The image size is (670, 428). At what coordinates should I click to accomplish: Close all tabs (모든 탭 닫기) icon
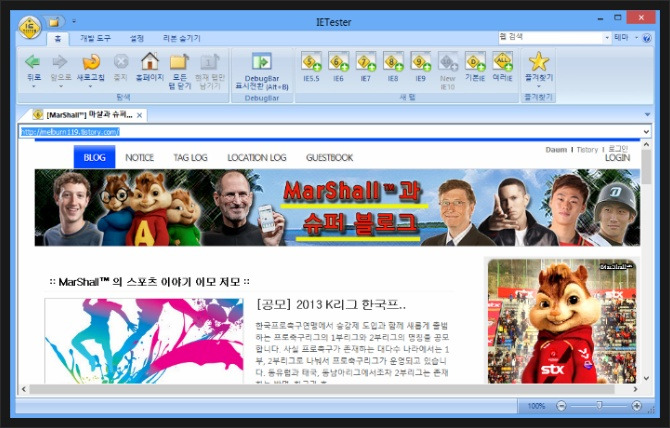point(179,62)
